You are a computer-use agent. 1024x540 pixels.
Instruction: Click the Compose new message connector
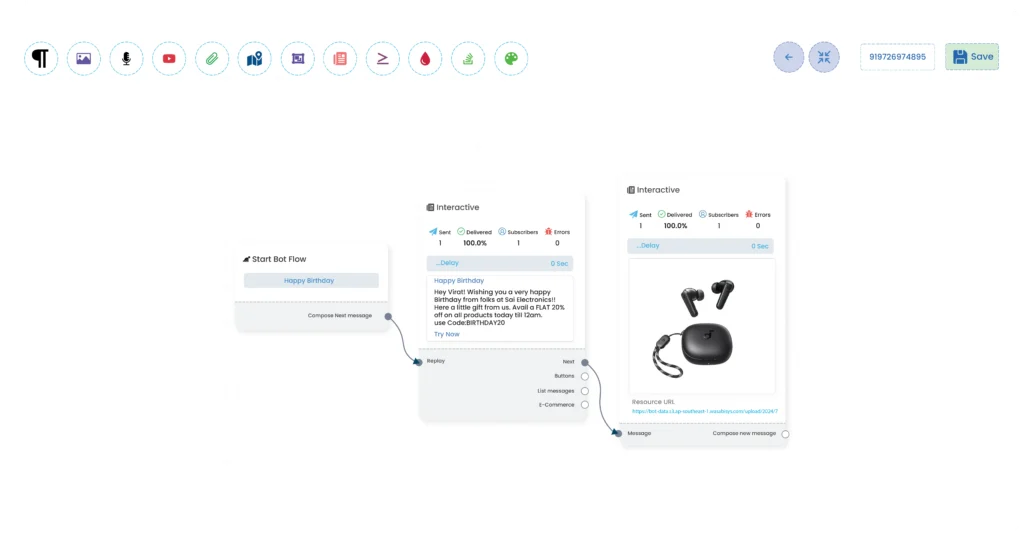click(x=785, y=434)
